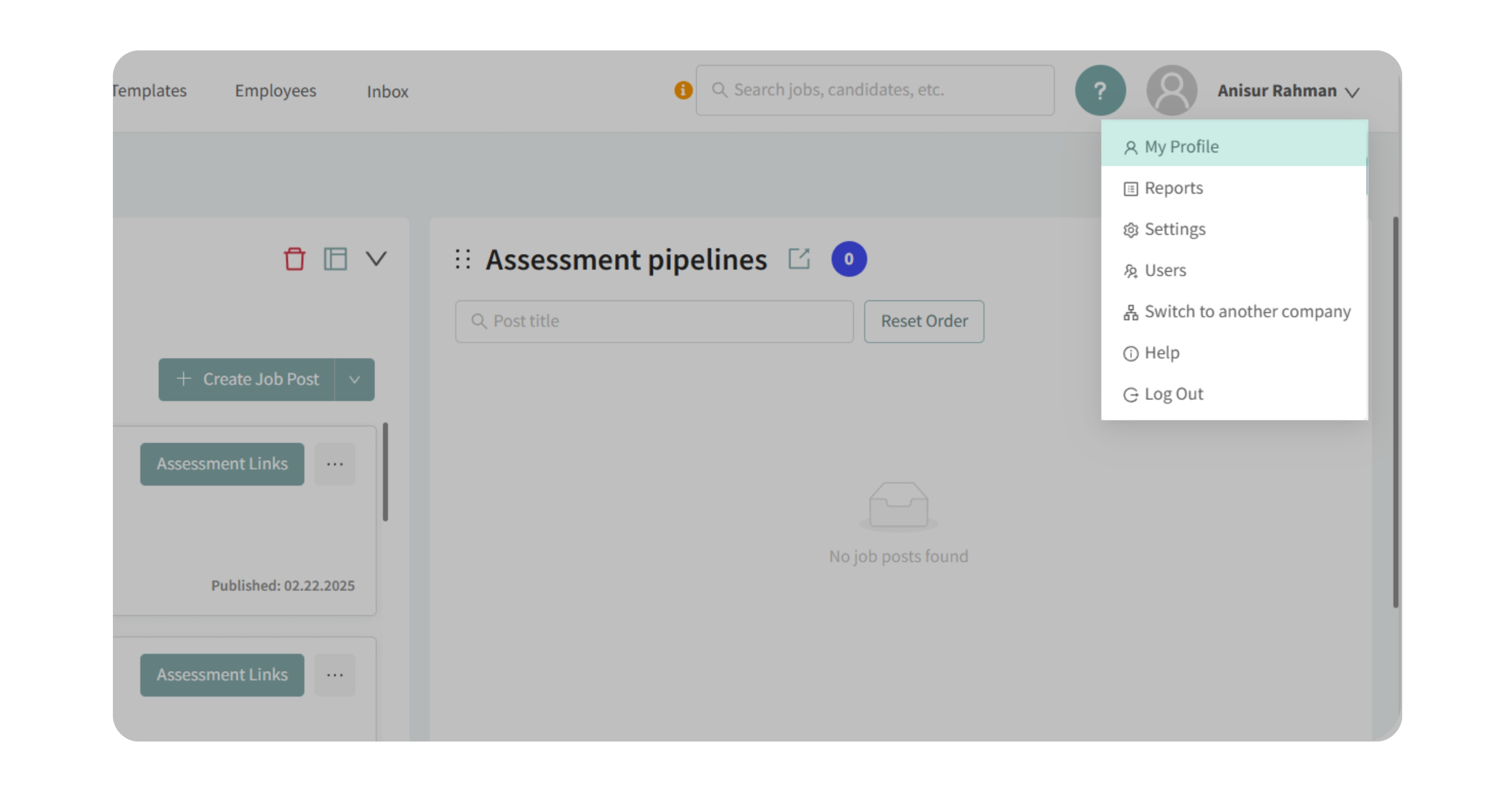
Task: Open Users from the user menu
Action: [1234, 271]
